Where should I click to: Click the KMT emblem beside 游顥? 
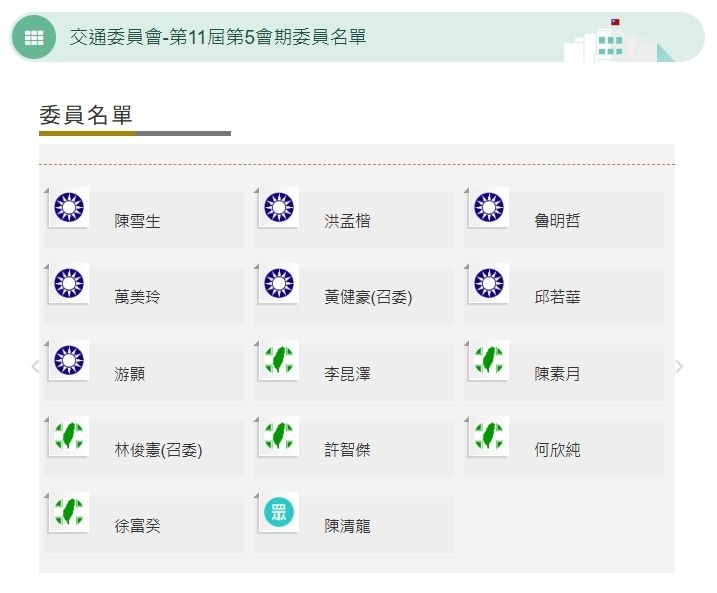coord(69,360)
